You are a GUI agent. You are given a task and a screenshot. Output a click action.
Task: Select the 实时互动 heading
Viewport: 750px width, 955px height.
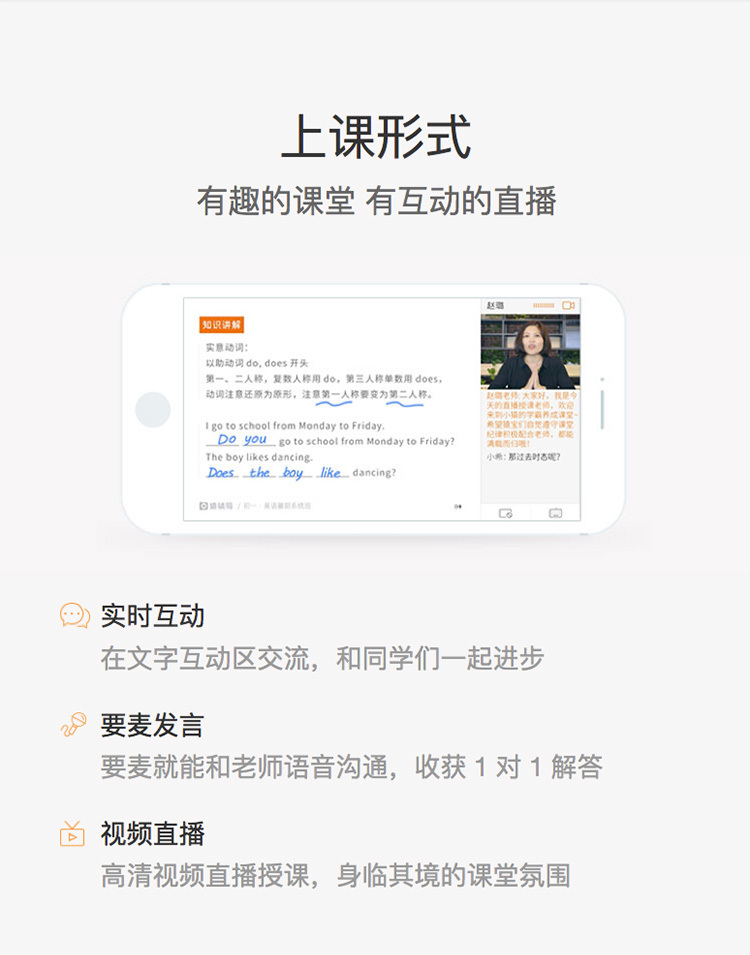click(x=152, y=616)
